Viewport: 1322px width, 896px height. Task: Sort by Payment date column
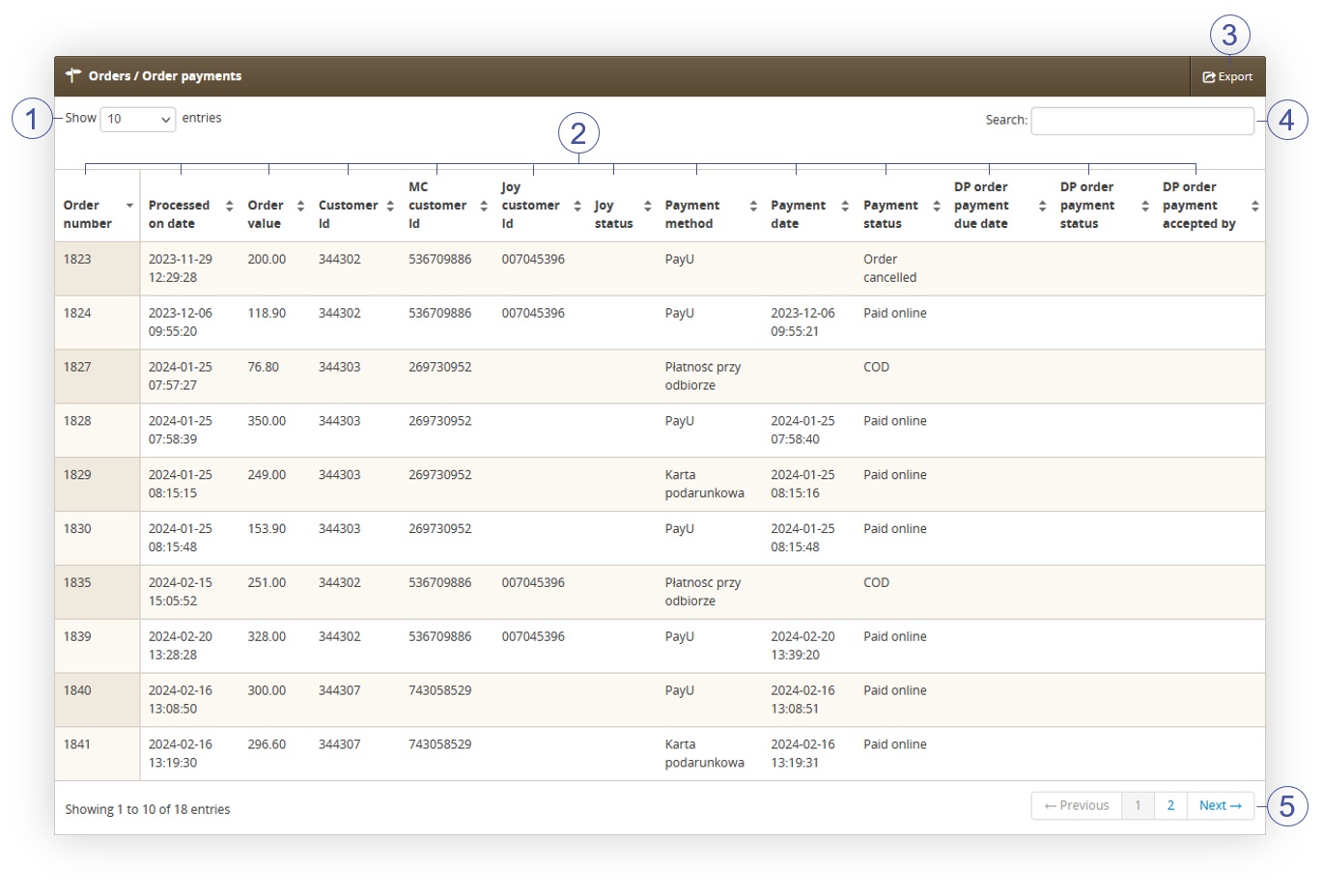pyautogui.click(x=809, y=206)
